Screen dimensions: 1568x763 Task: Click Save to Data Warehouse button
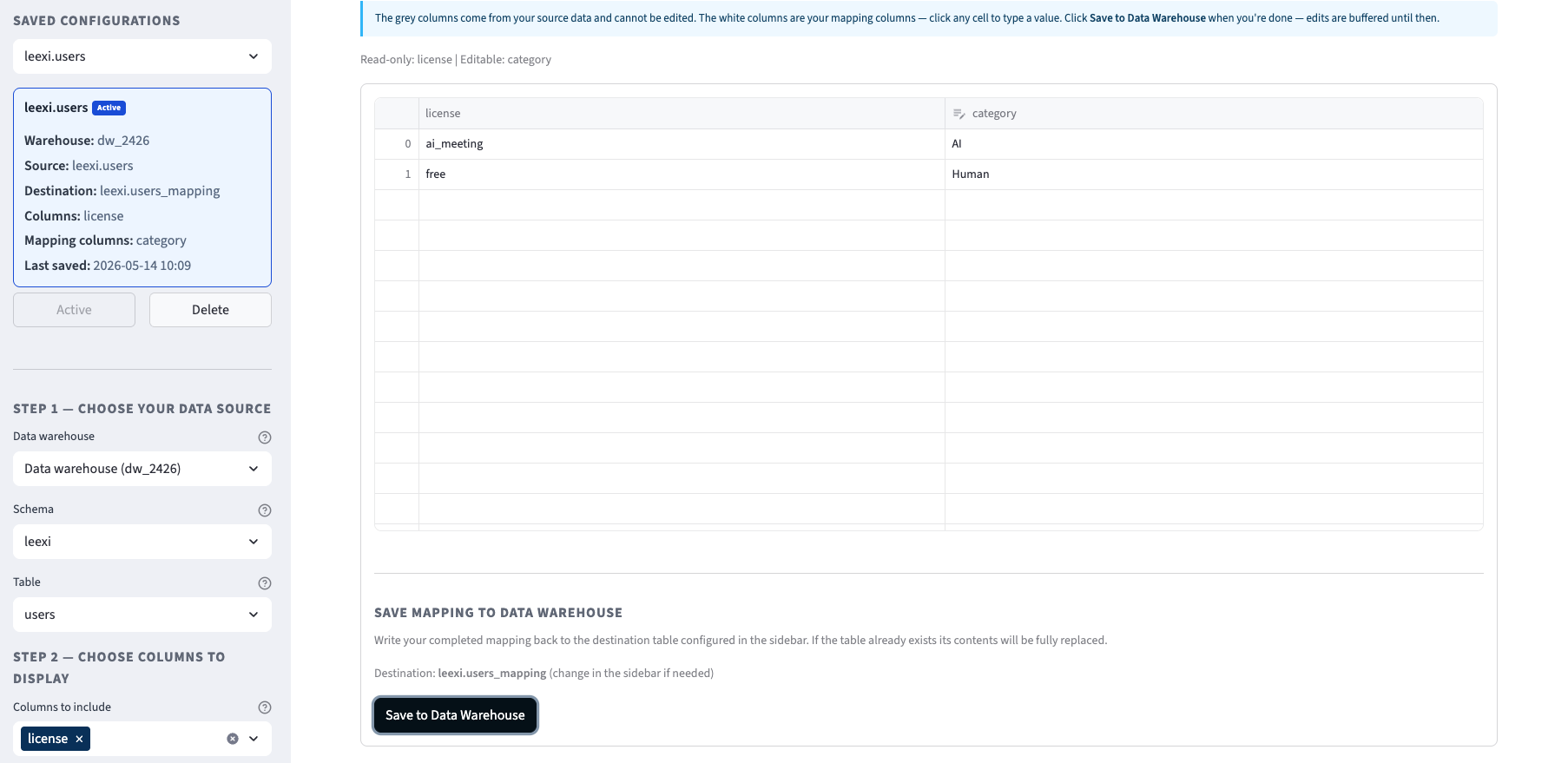tap(455, 715)
